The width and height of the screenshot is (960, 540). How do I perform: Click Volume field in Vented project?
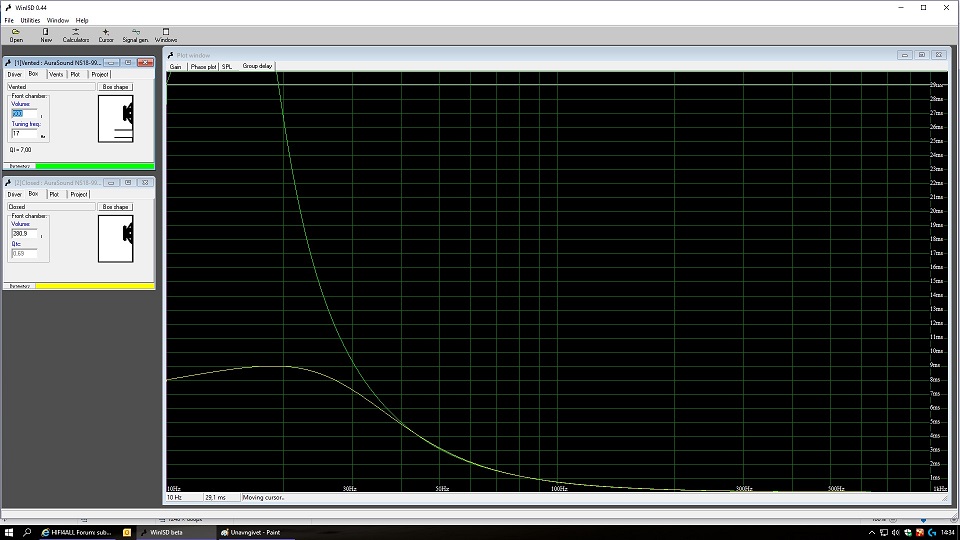click(x=24, y=114)
